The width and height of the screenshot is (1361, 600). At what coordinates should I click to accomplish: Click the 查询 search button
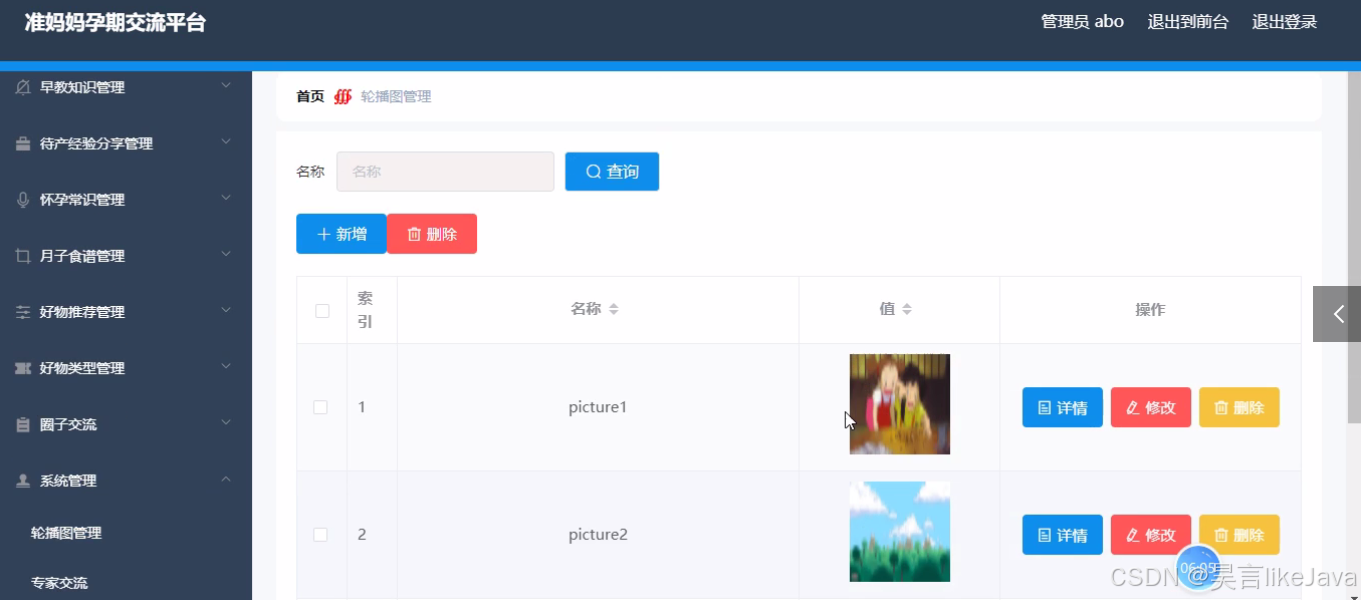point(612,171)
